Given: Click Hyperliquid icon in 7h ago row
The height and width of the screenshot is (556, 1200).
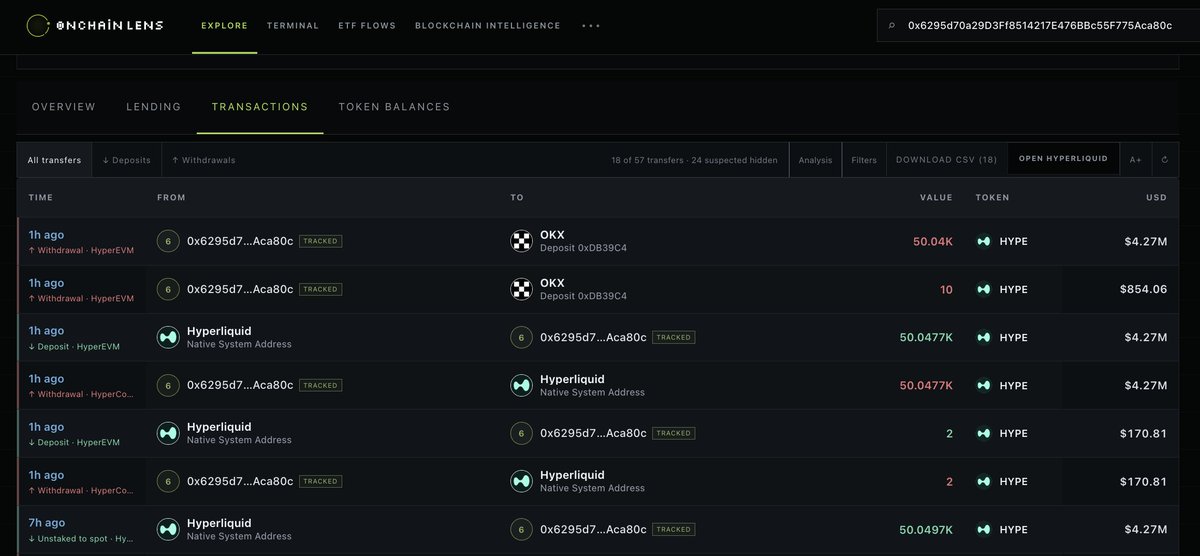Looking at the screenshot, I should pos(168,529).
